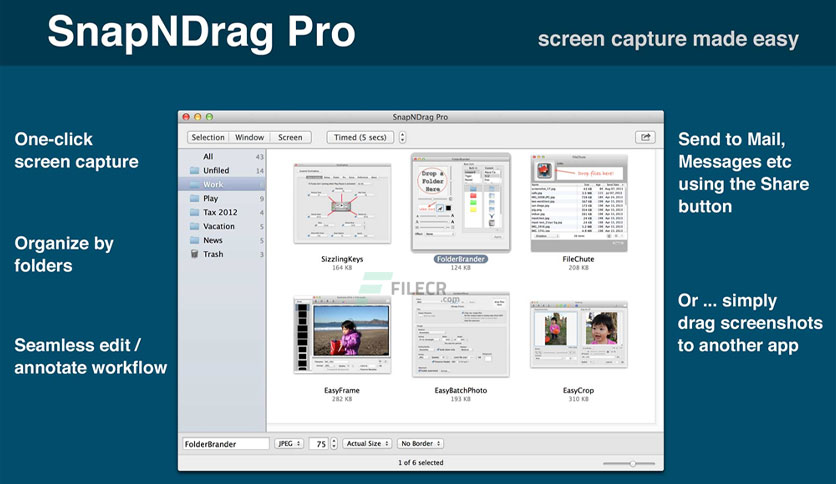
Task: Click the Share button icon
Action: click(645, 137)
